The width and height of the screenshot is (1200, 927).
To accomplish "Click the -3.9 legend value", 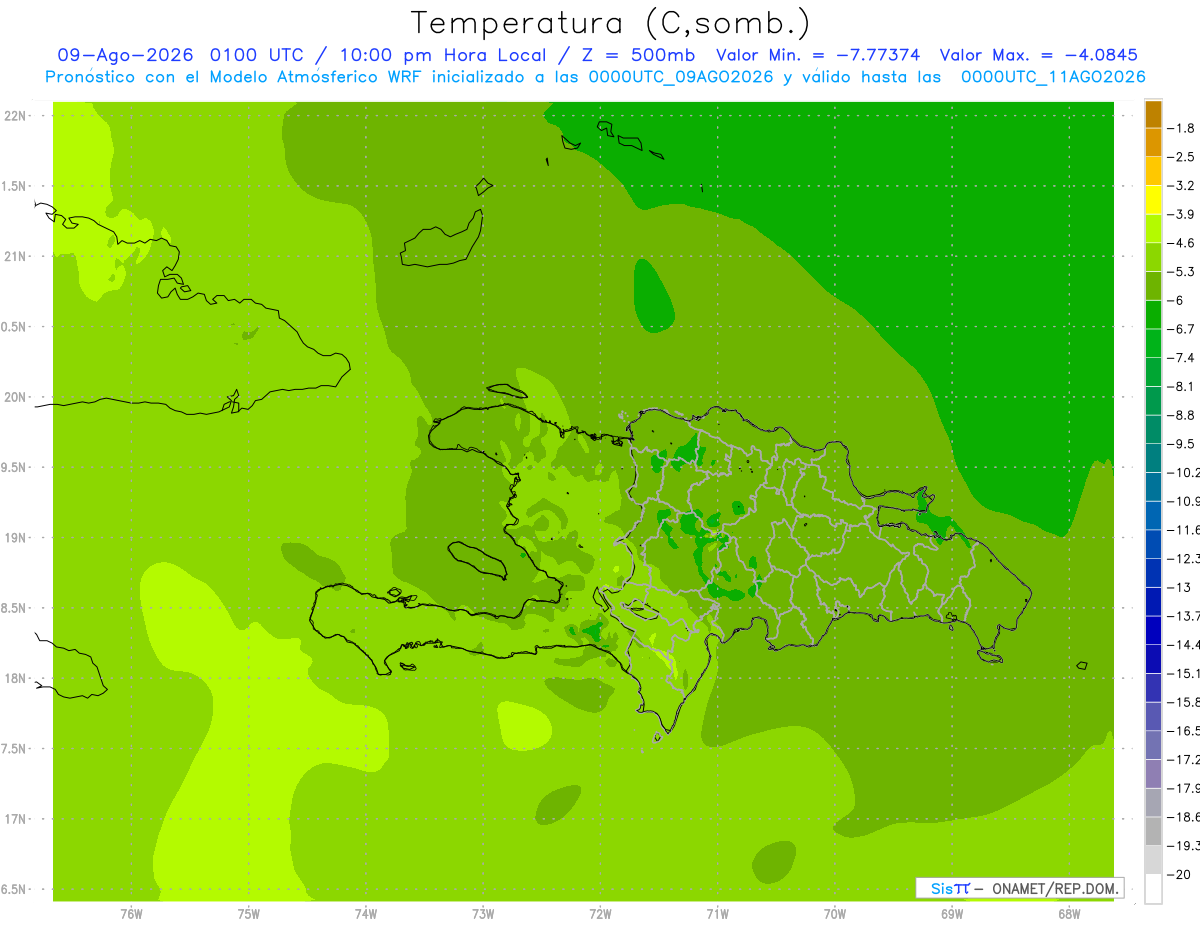I will [1180, 215].
